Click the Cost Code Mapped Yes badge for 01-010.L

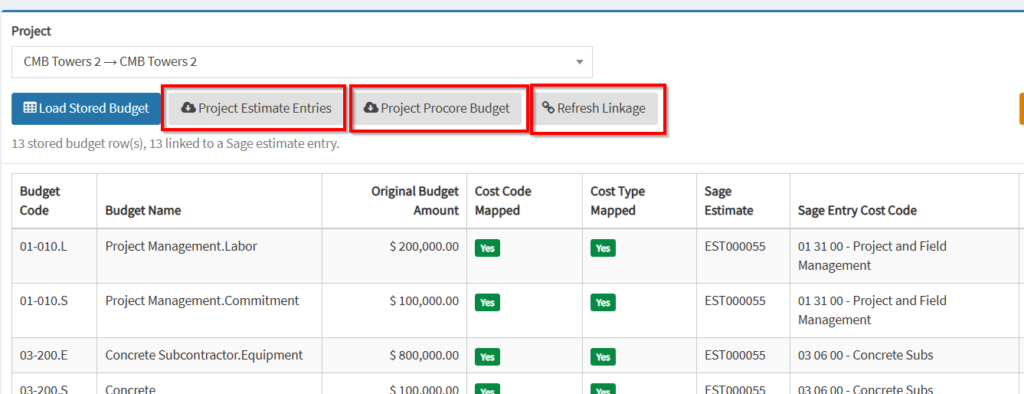[487, 248]
